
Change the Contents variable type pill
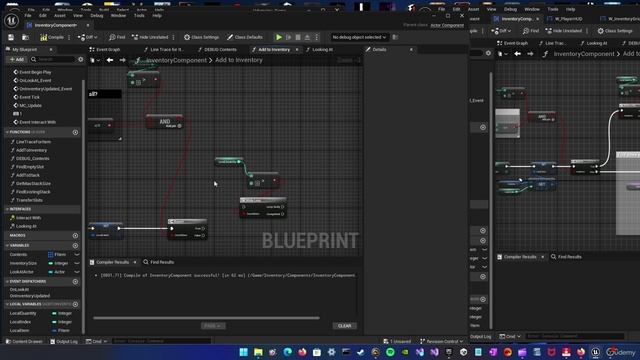(57, 254)
